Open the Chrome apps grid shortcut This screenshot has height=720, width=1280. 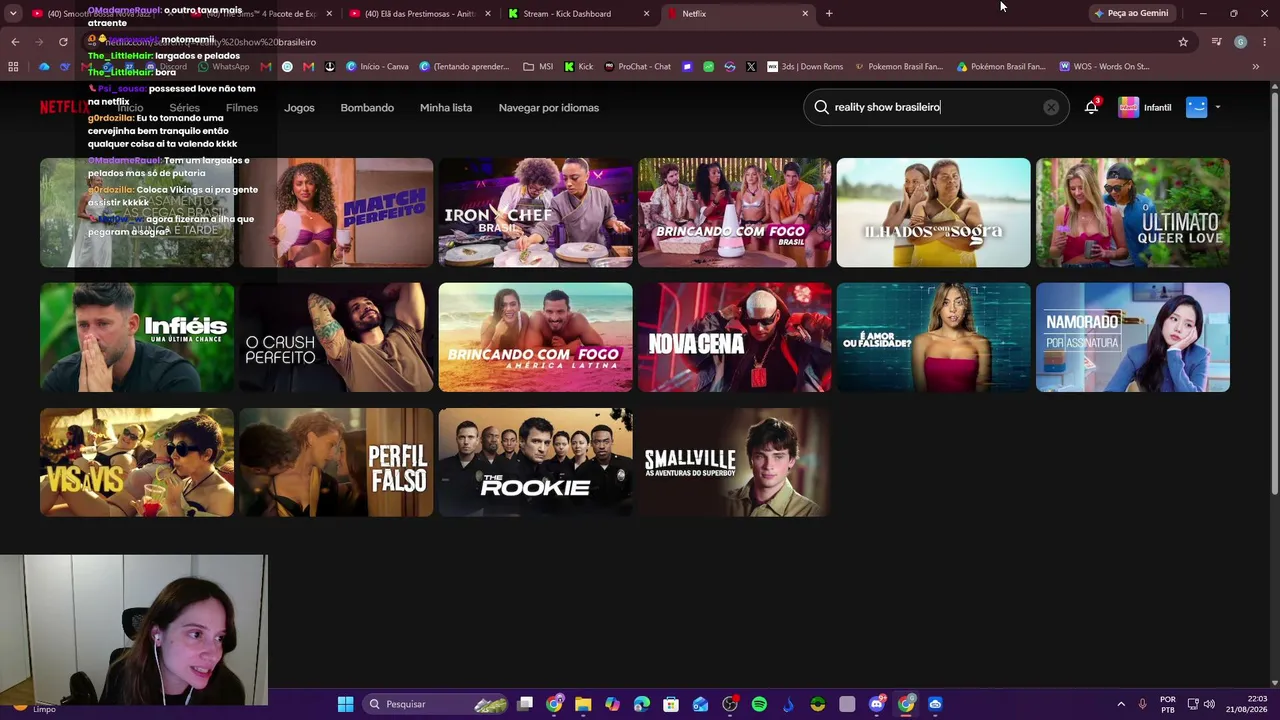(x=13, y=67)
